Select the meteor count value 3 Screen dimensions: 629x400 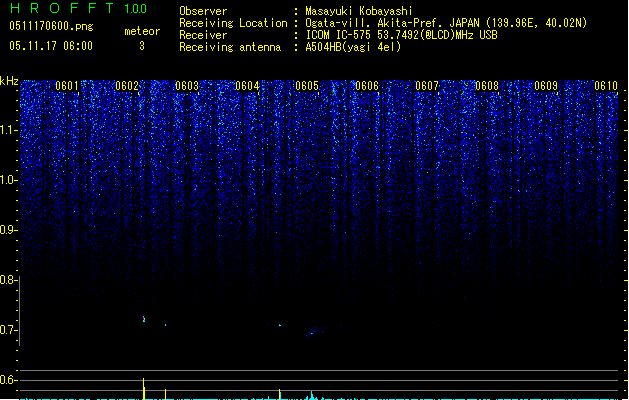click(x=142, y=46)
